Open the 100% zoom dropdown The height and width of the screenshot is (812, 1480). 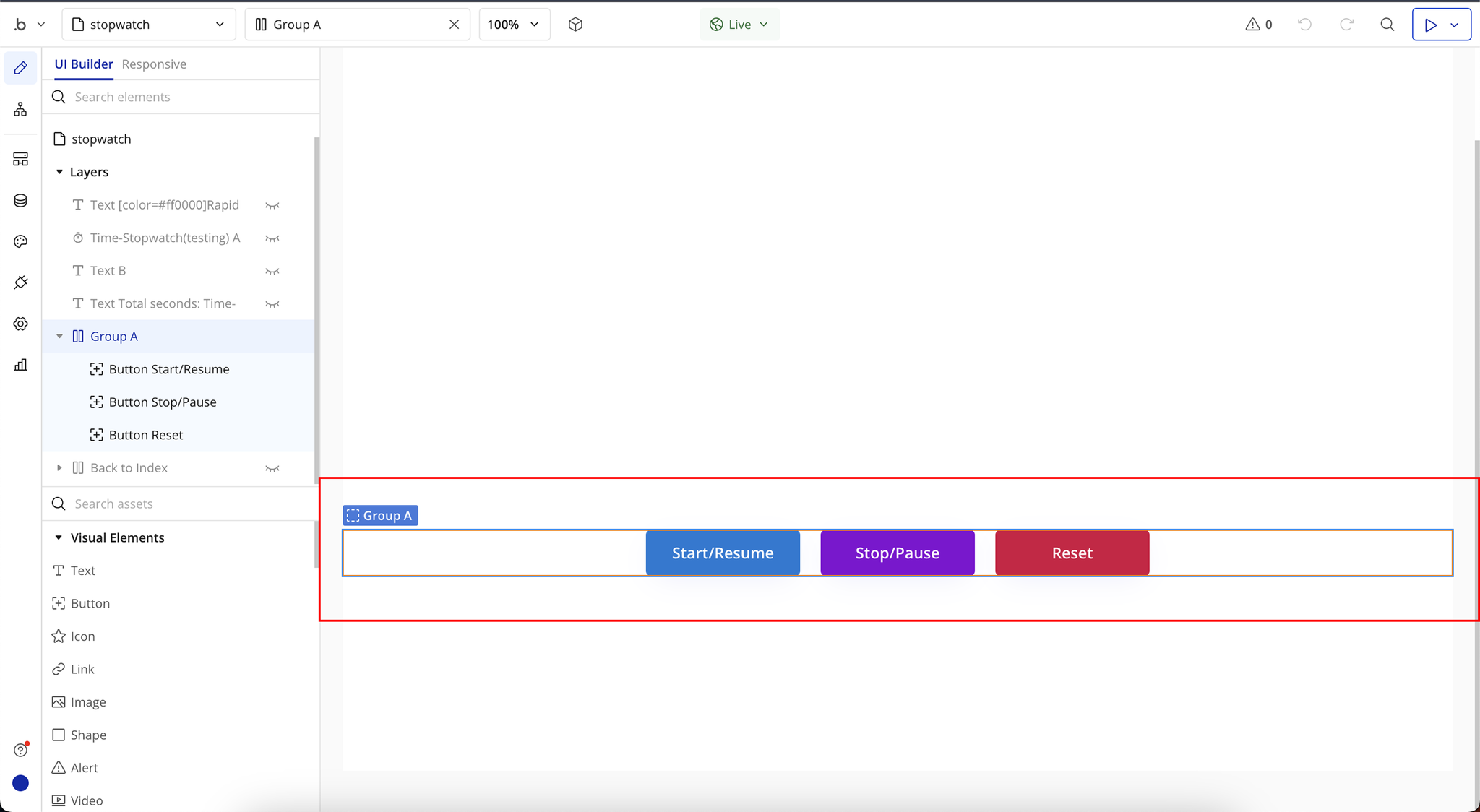514,25
